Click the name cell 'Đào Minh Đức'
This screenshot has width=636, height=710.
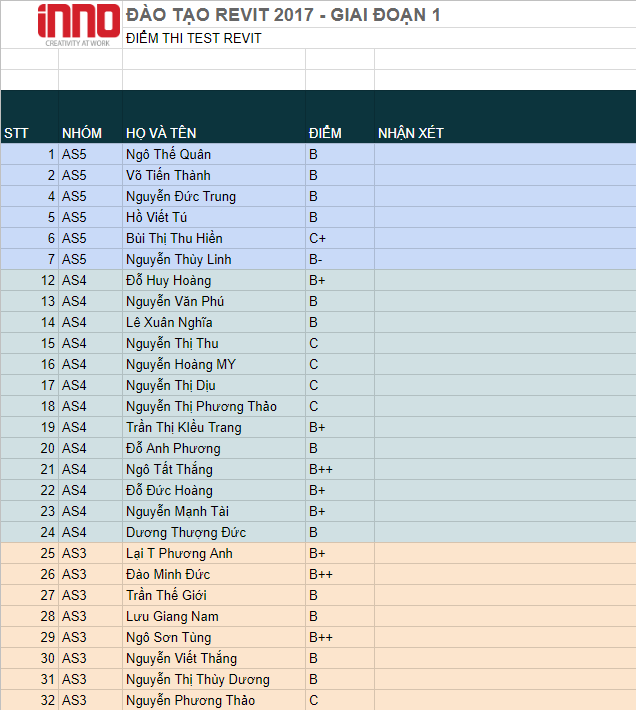click(x=168, y=574)
